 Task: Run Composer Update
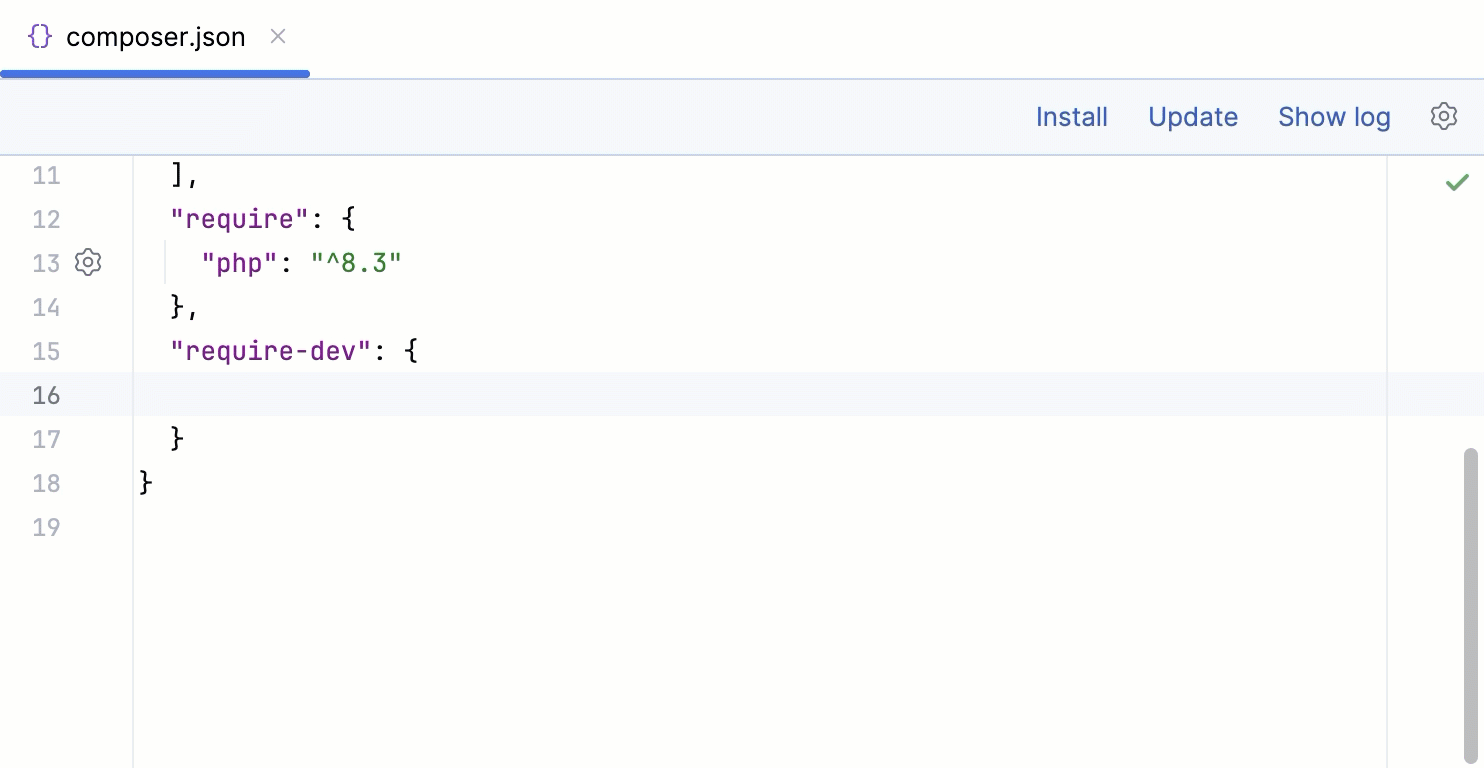pyautogui.click(x=1192, y=116)
